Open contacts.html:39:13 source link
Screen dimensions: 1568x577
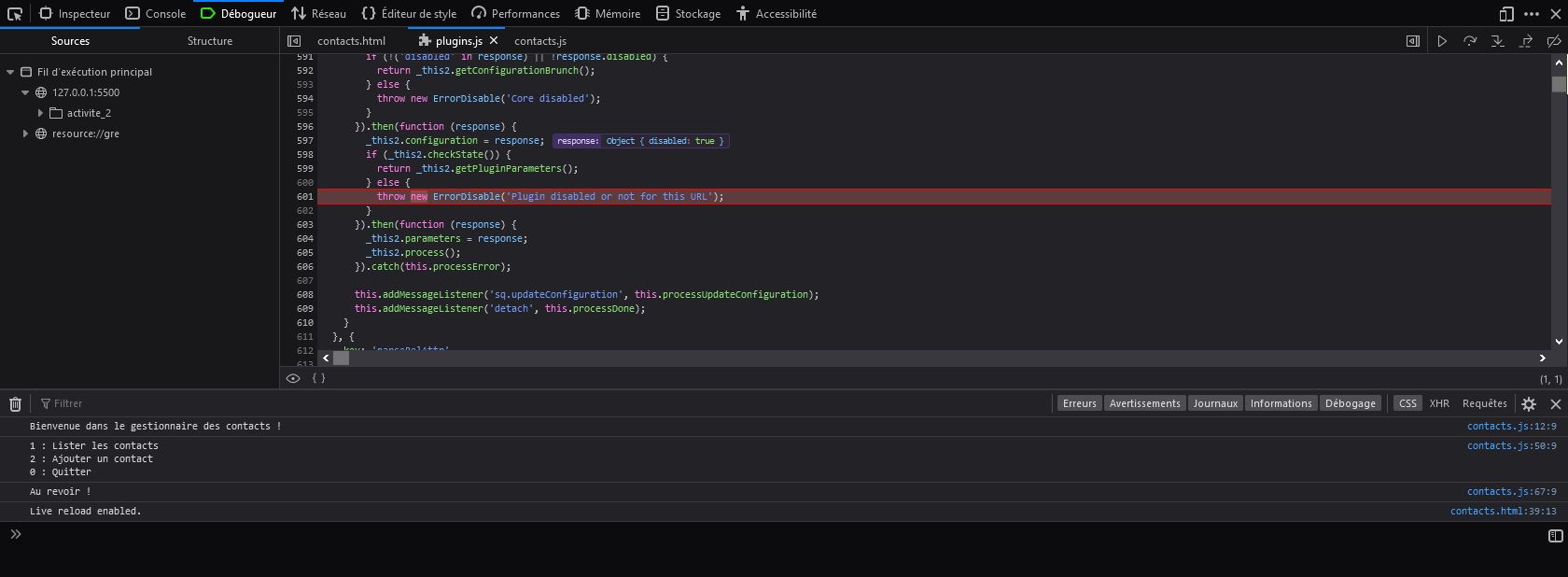click(1503, 512)
